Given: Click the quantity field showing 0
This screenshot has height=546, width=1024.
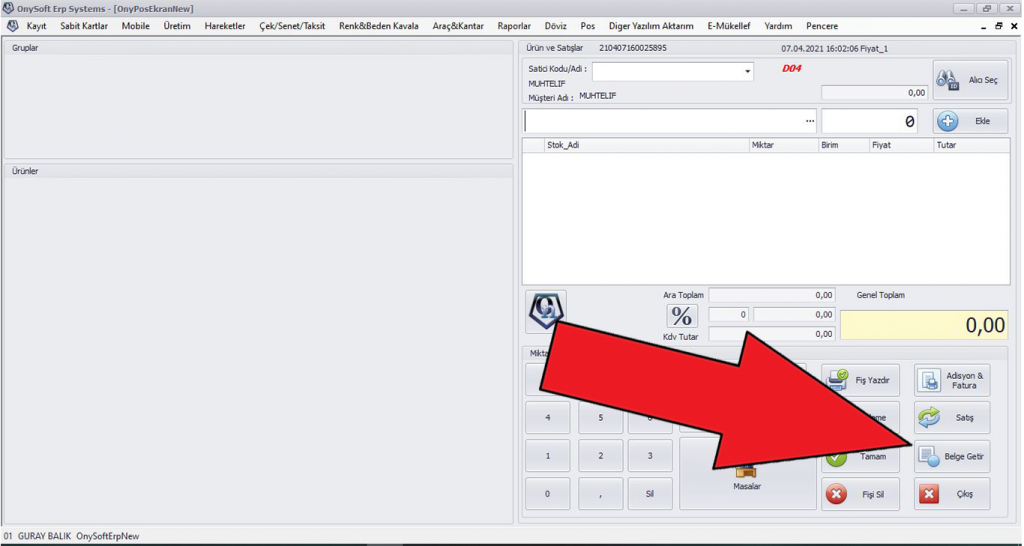Looking at the screenshot, I should pyautogui.click(x=869, y=121).
